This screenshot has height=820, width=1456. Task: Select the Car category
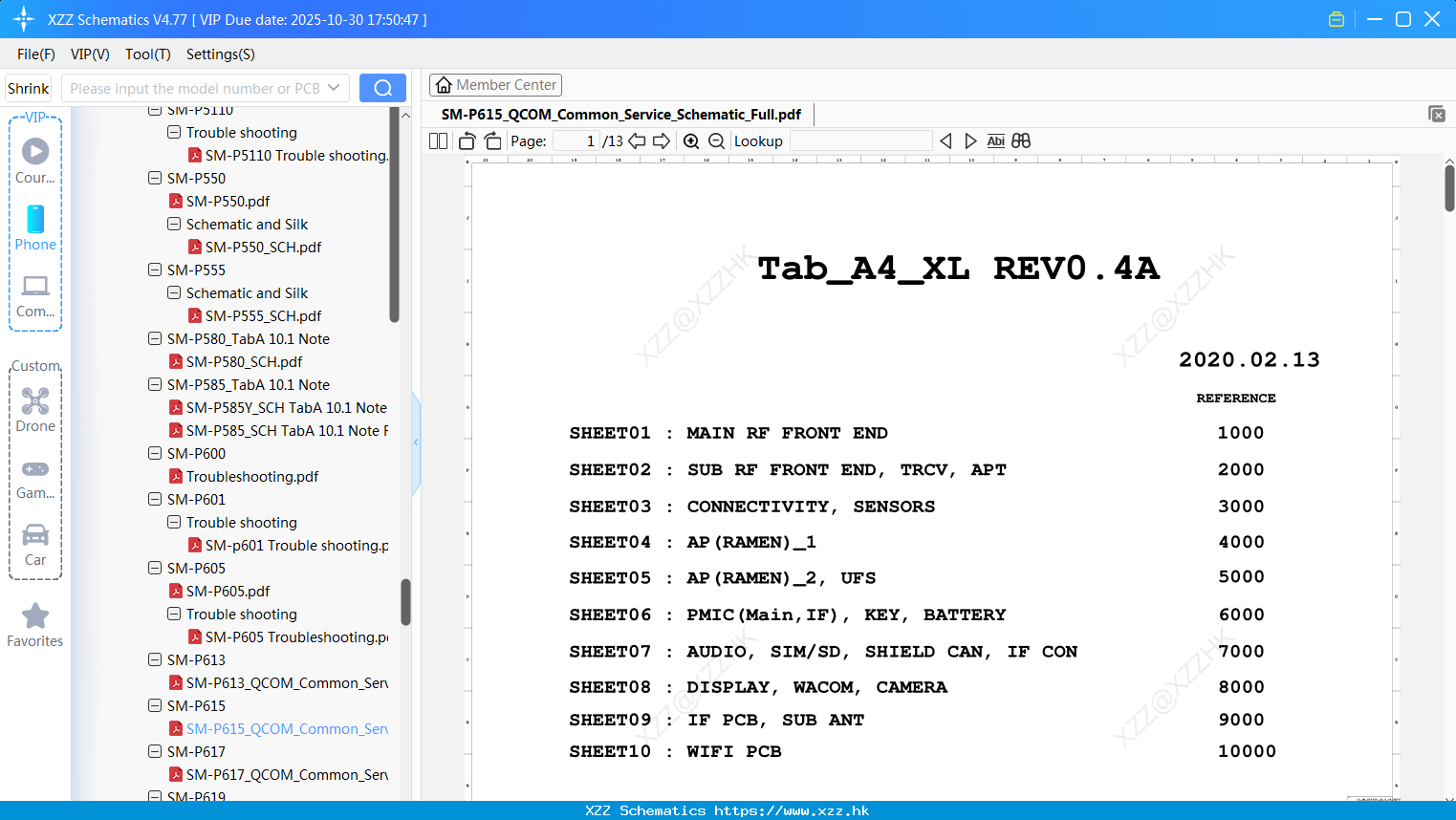(x=35, y=545)
